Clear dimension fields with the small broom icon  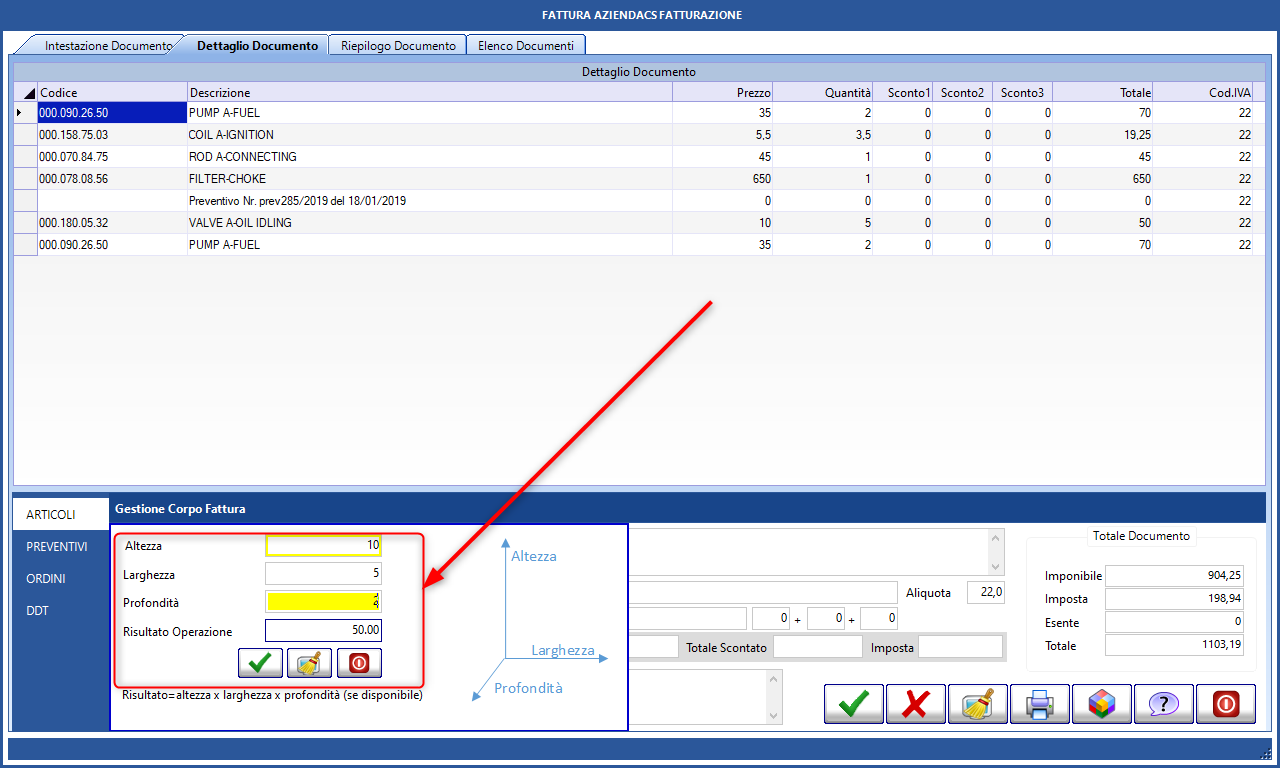(x=309, y=663)
